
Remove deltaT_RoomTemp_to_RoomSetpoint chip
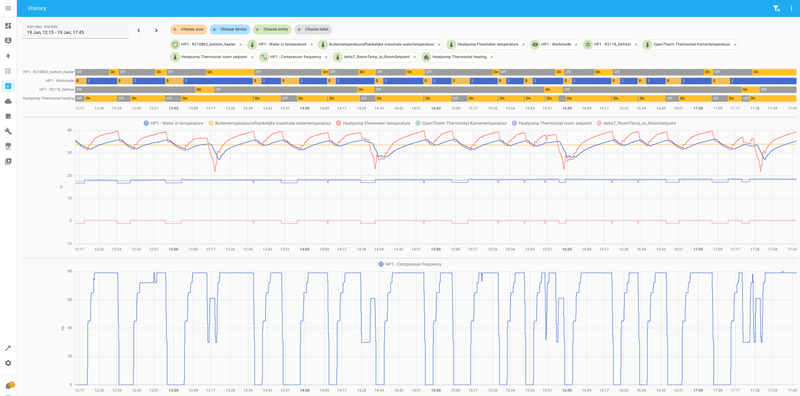click(415, 57)
